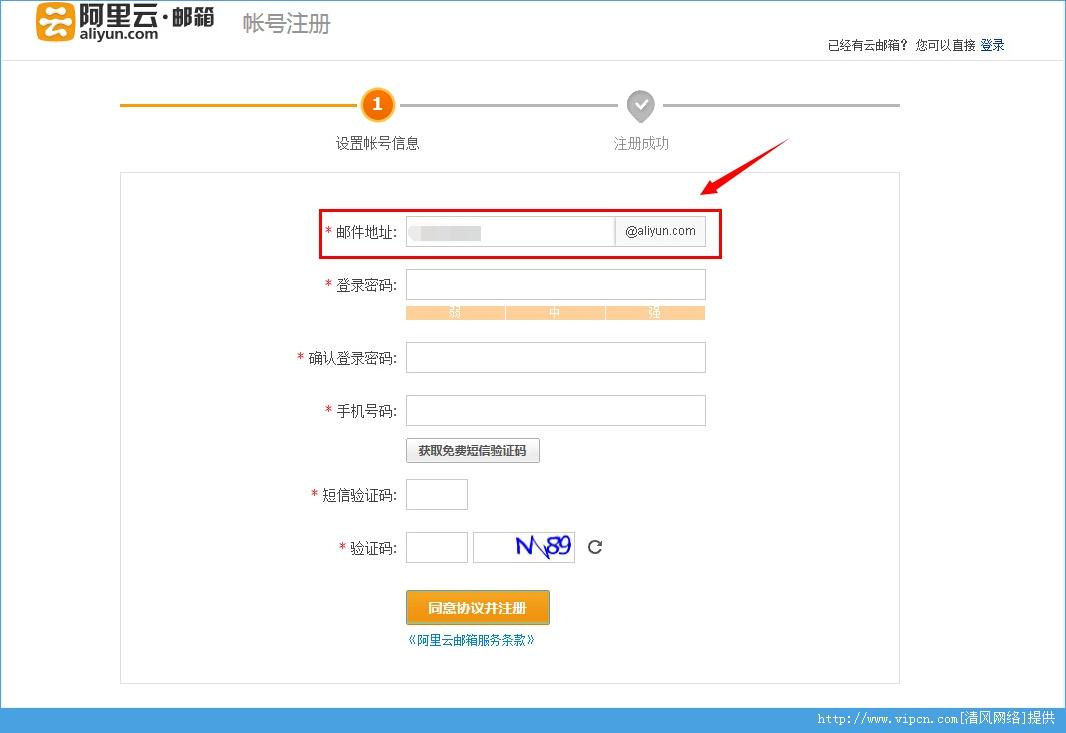This screenshot has height=733, width=1066.
Task: Click the 邮件地址 label
Action: pos(366,233)
